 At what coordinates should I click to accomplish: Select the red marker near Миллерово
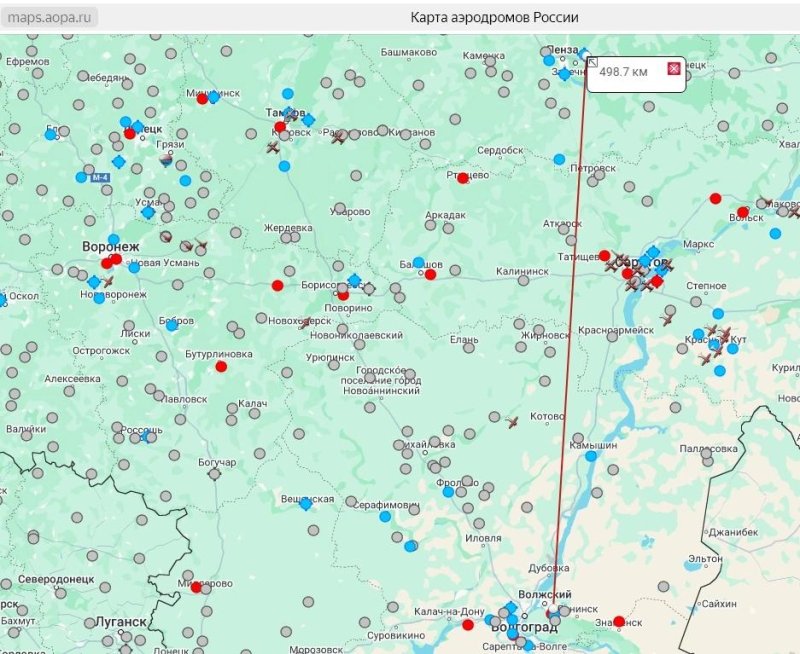195,585
